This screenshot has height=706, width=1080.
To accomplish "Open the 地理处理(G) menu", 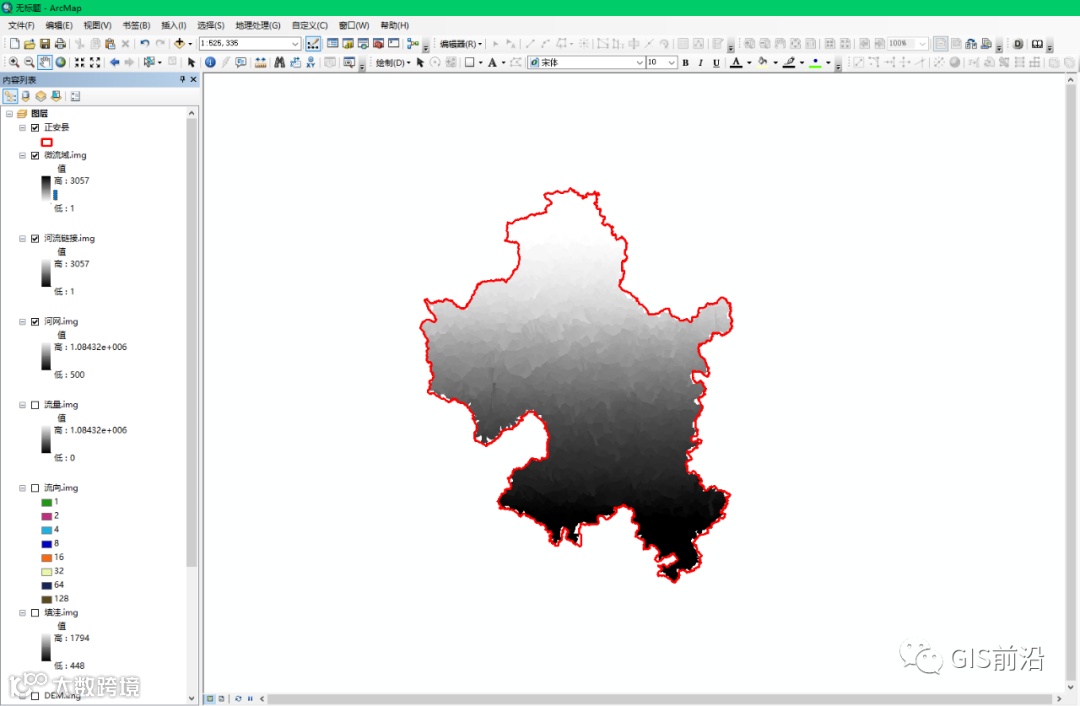I will pos(258,25).
